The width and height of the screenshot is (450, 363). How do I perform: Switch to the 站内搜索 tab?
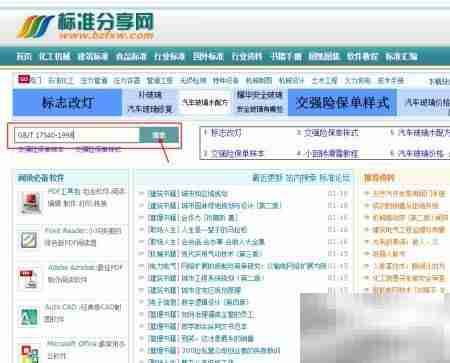[x=301, y=178]
